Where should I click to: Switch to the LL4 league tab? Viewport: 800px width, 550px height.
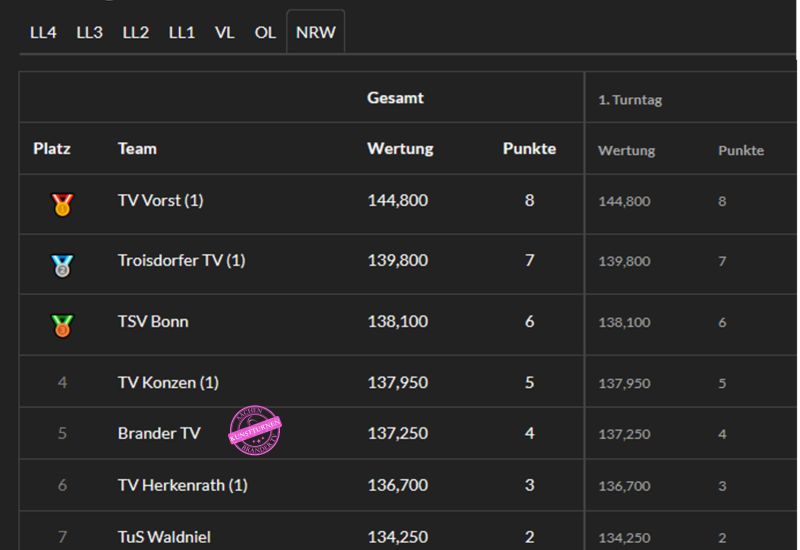coord(43,32)
